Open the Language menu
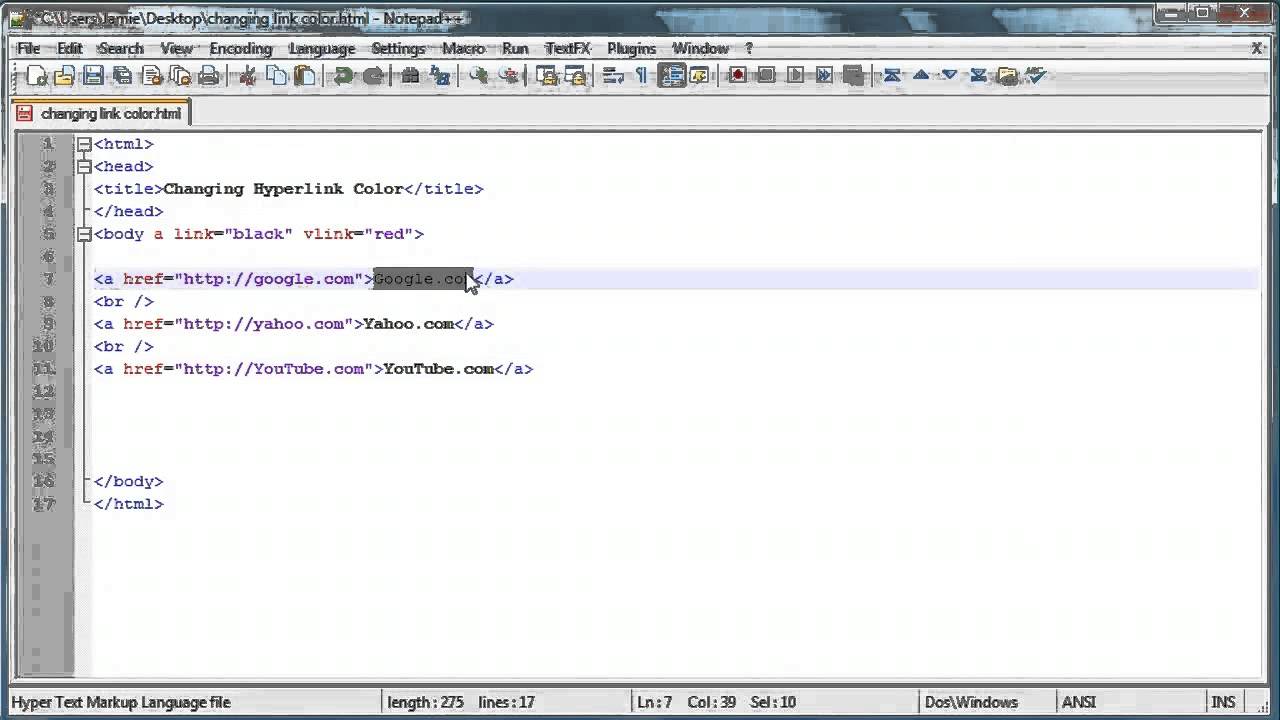The height and width of the screenshot is (720, 1280). [x=322, y=48]
